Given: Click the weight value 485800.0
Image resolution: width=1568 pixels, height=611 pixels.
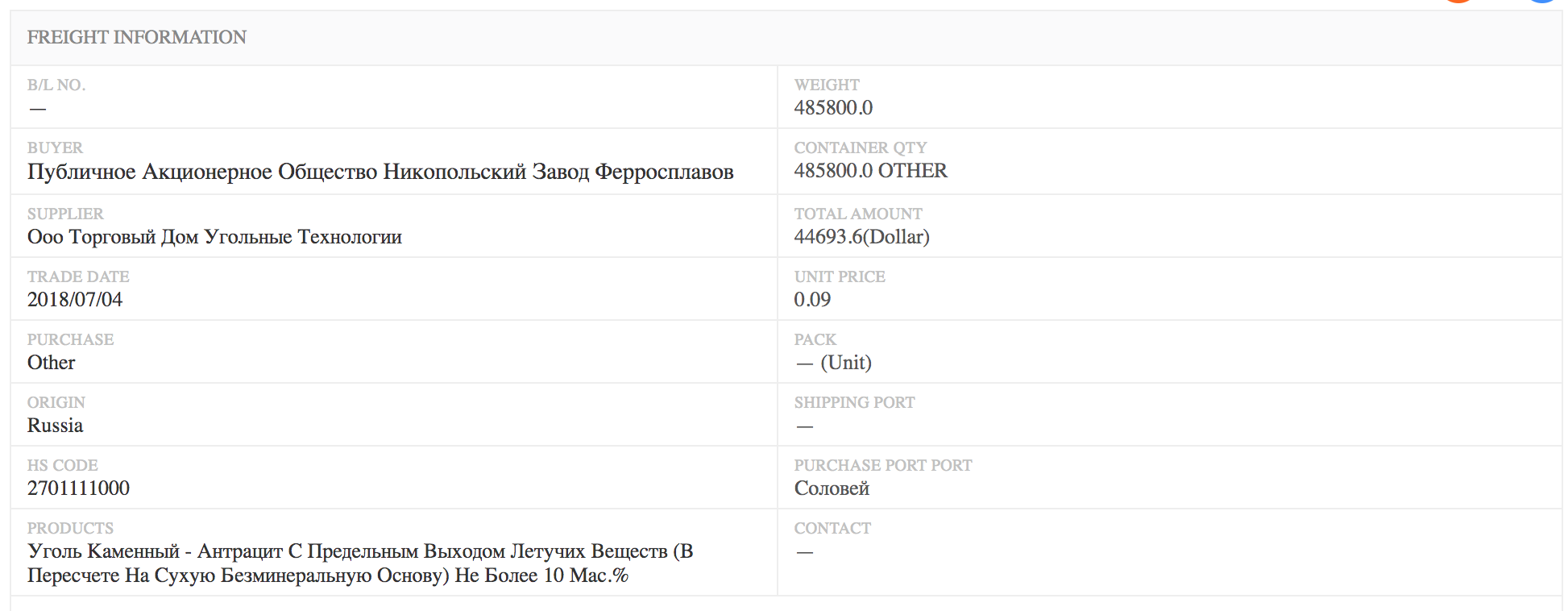Looking at the screenshot, I should point(833,108).
